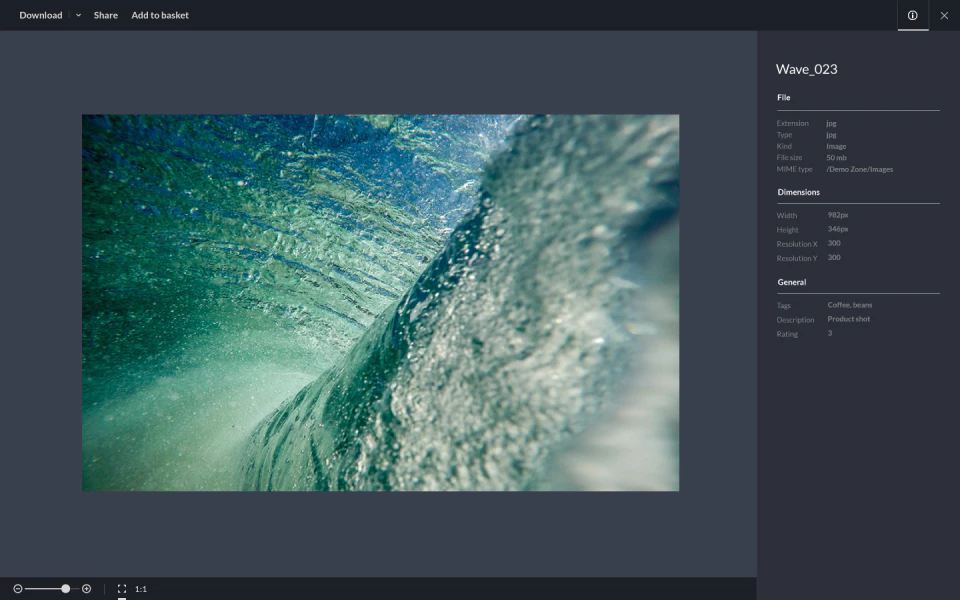Add Wave_023 to the basket
This screenshot has height=600, width=960.
(159, 15)
